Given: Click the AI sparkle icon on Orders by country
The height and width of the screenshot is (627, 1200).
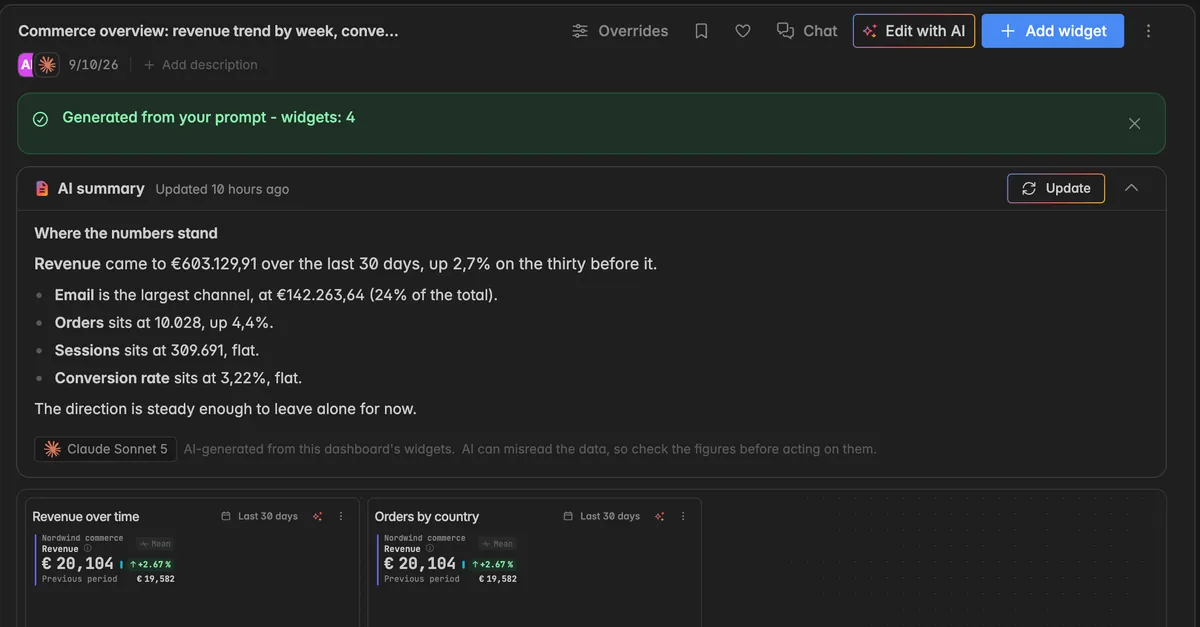Looking at the screenshot, I should (x=659, y=516).
